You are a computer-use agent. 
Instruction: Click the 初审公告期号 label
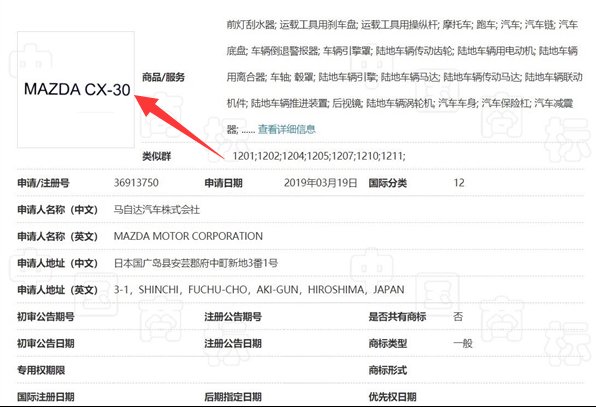coord(46,316)
